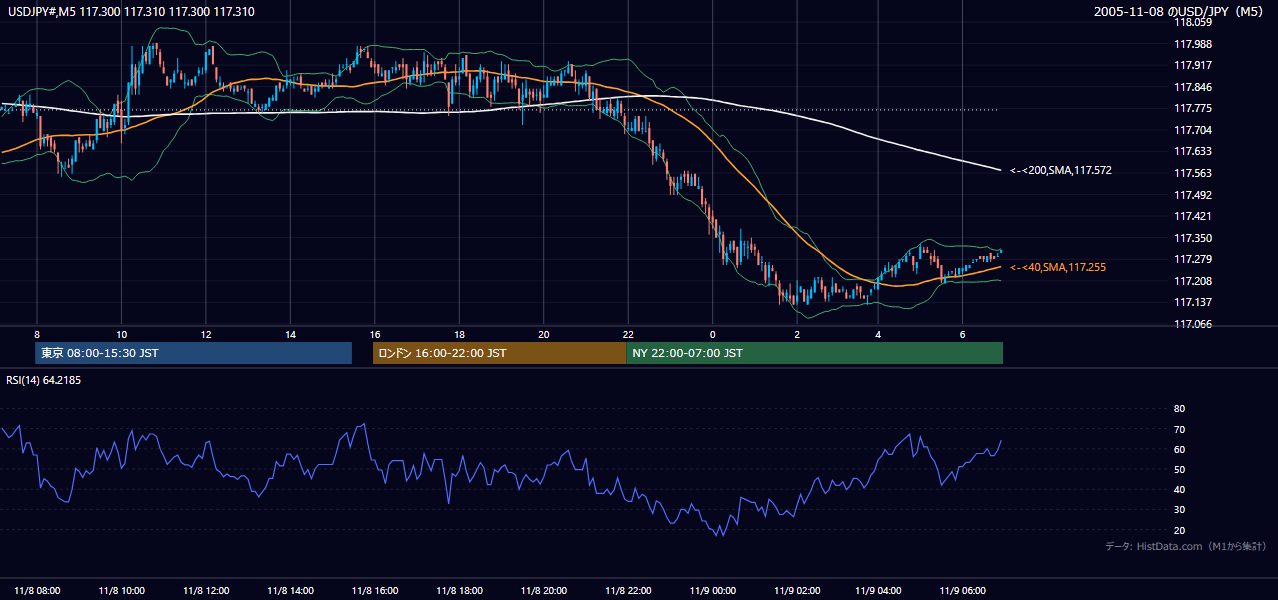Click the 11/8 08:00 time label

tap(36, 590)
